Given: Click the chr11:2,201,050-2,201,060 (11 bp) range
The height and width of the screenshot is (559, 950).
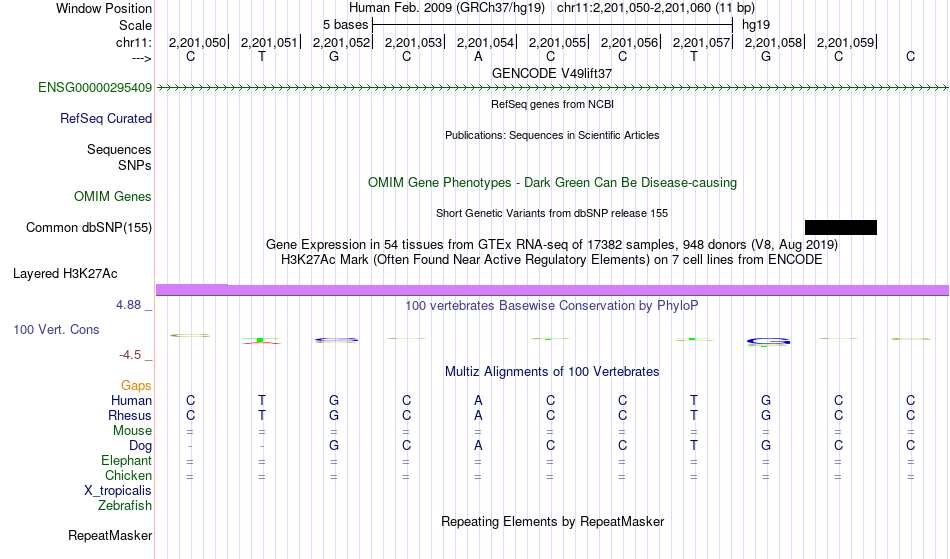Looking at the screenshot, I should pyautogui.click(x=656, y=8).
